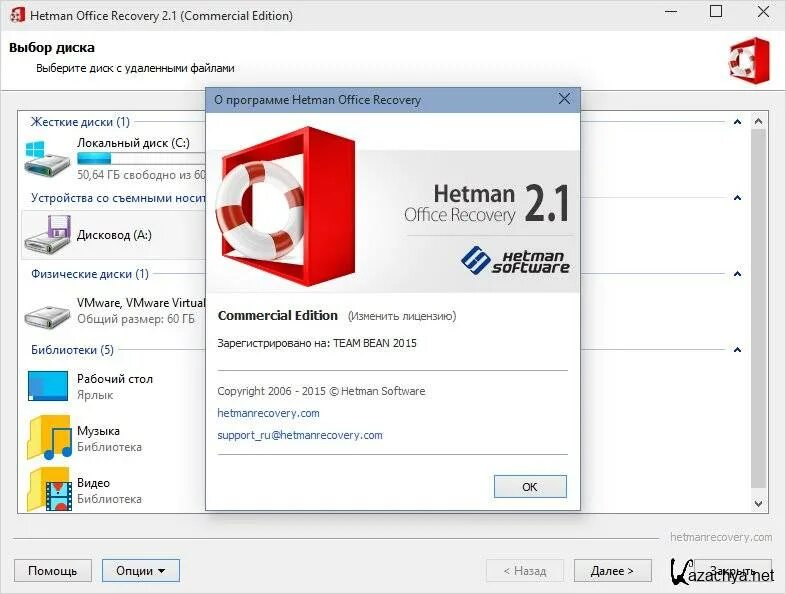Click the support_ru@hetmanrecovery.com email link
The image size is (786, 594).
(300, 435)
